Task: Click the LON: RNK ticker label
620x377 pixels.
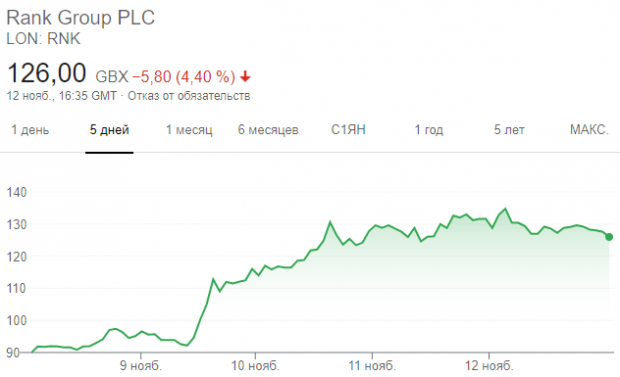Action: (43, 39)
